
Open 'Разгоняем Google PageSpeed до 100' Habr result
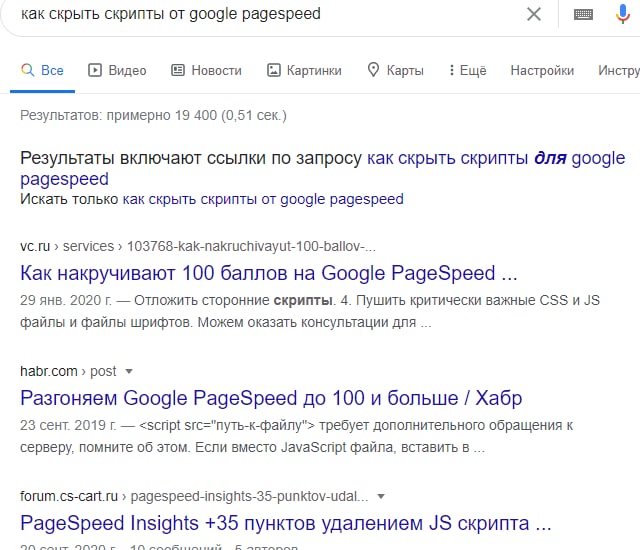[x=271, y=398]
